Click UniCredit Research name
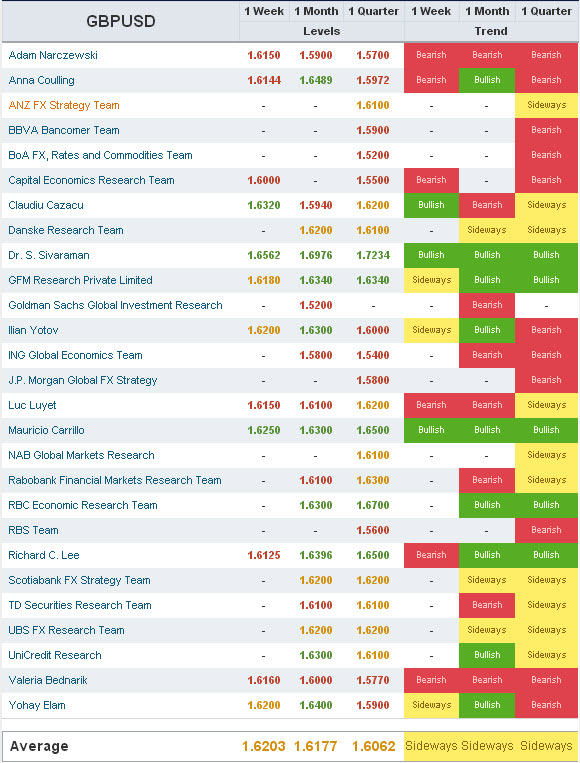Screen dimensions: 580x763 tap(55, 655)
